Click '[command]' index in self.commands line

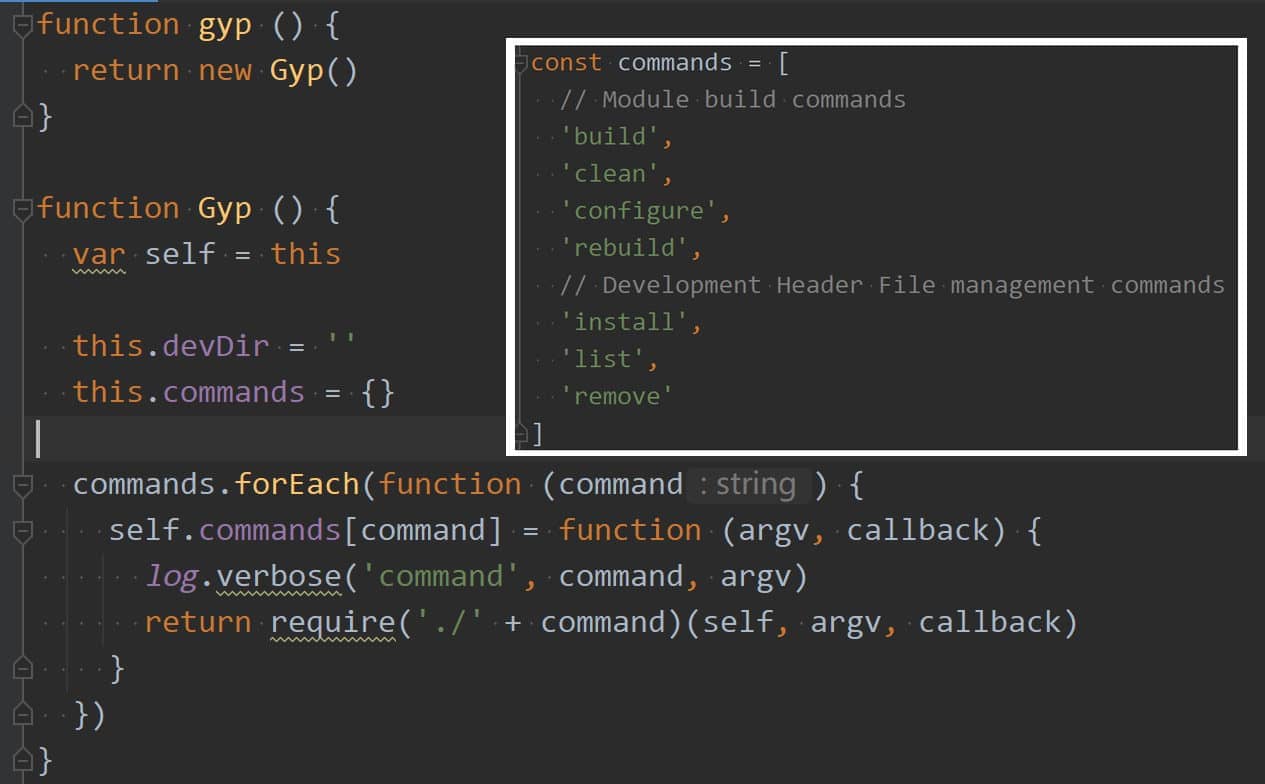pyautogui.click(x=422, y=531)
